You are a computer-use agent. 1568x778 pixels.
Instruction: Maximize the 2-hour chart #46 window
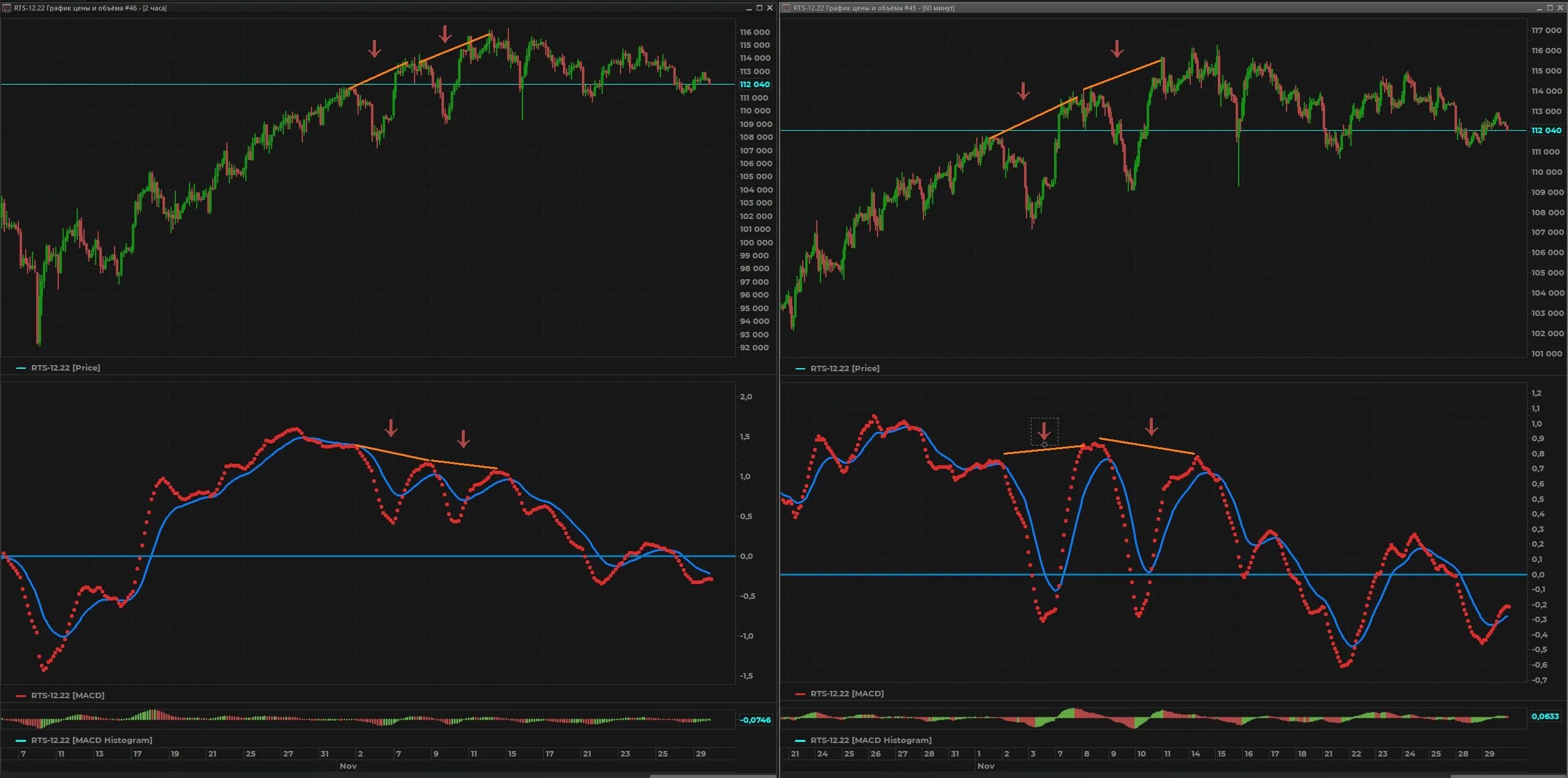[759, 8]
